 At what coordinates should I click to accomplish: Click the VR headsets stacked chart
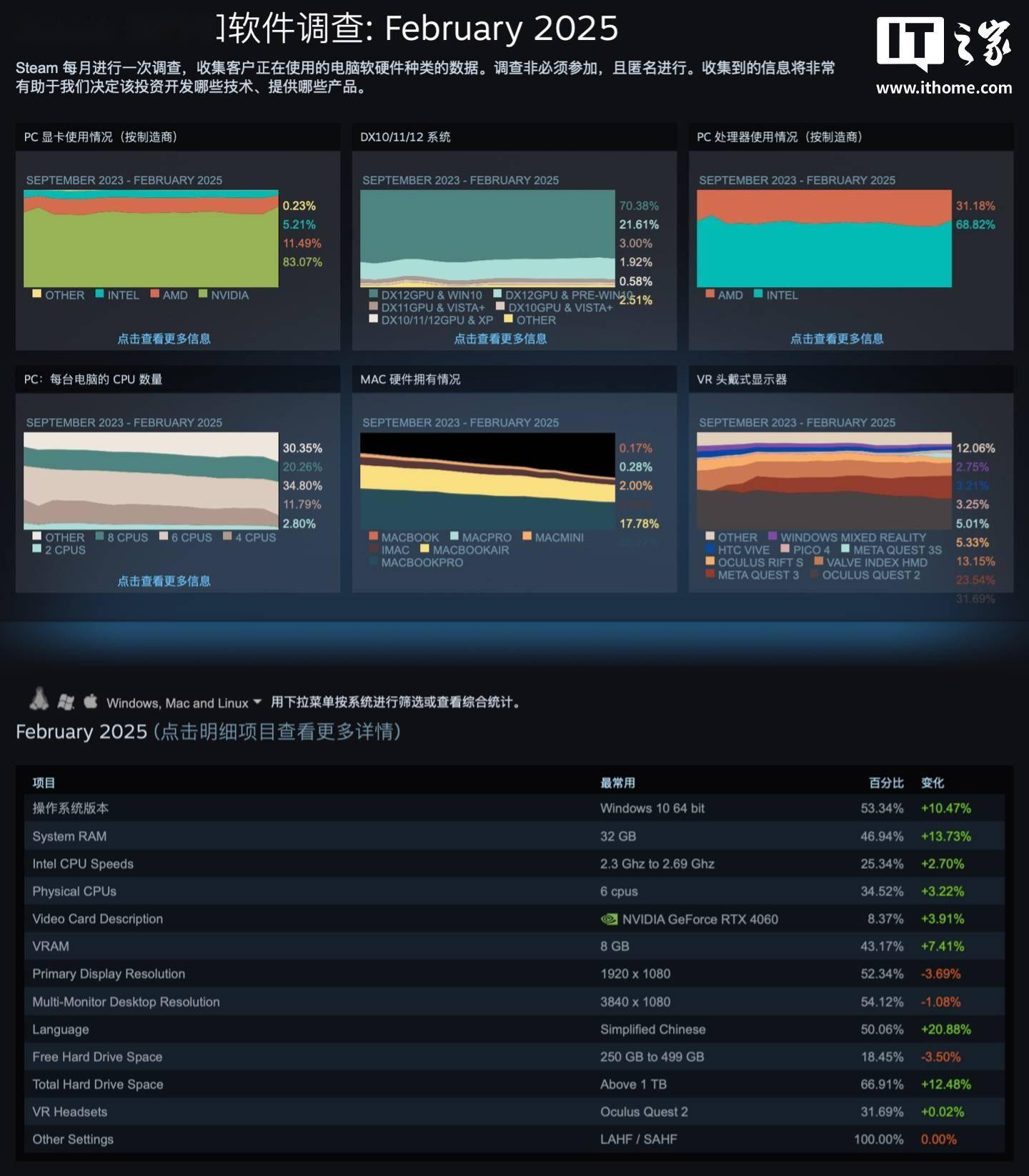click(824, 481)
